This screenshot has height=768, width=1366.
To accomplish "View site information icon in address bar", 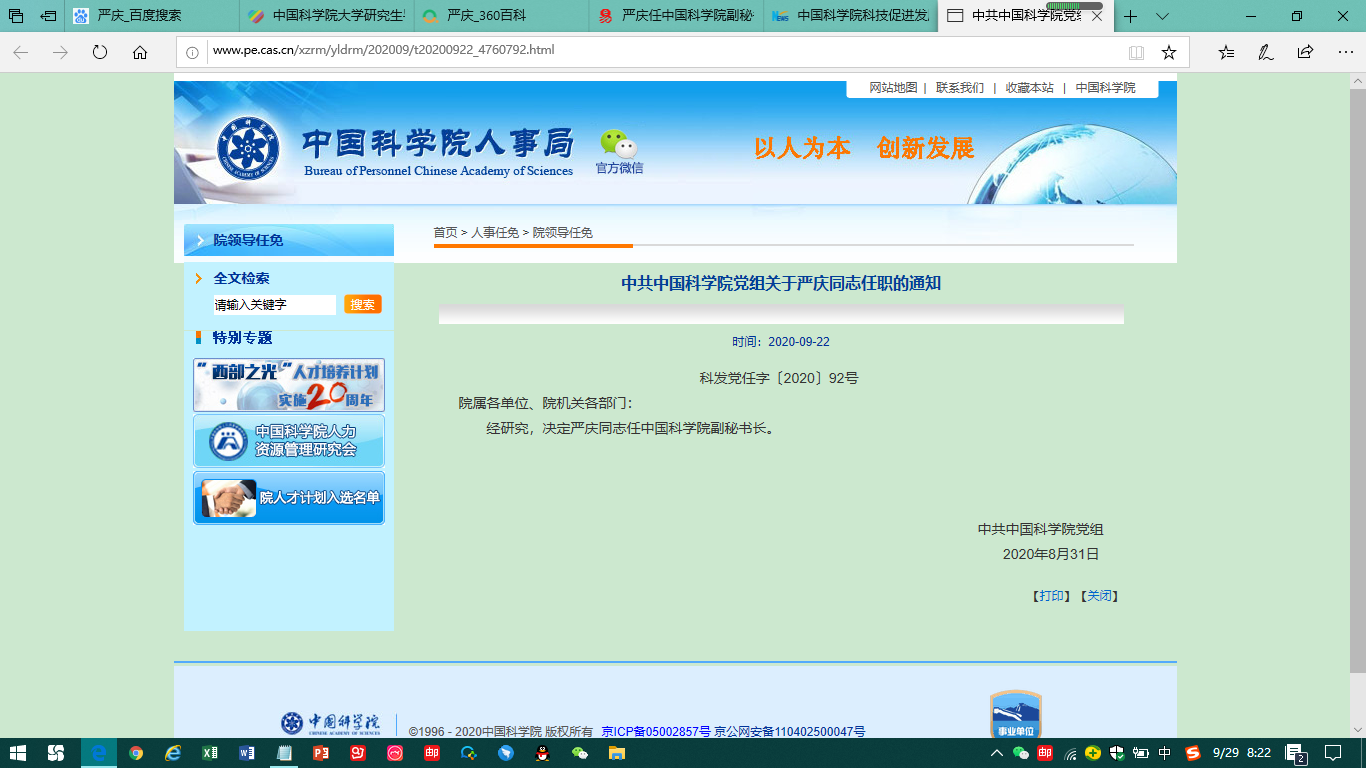I will click(192, 52).
